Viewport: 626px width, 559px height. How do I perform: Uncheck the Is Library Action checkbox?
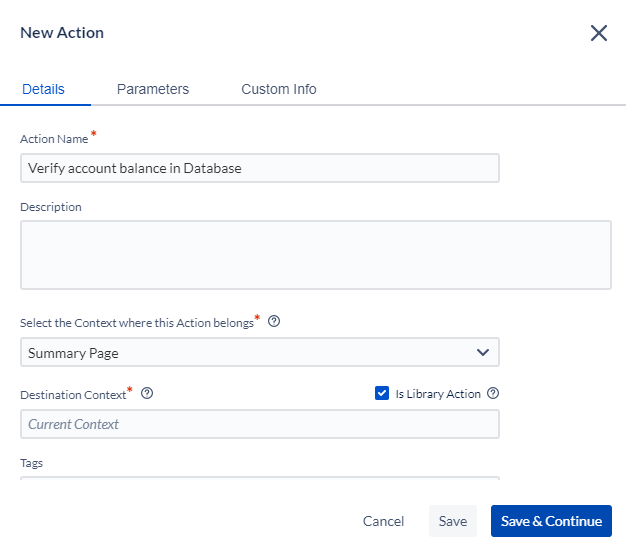(382, 393)
